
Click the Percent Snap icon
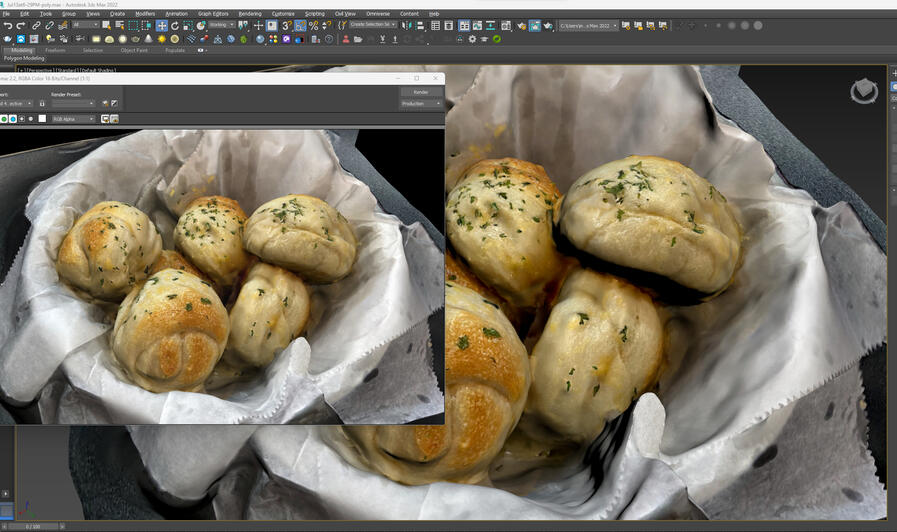coord(312,25)
